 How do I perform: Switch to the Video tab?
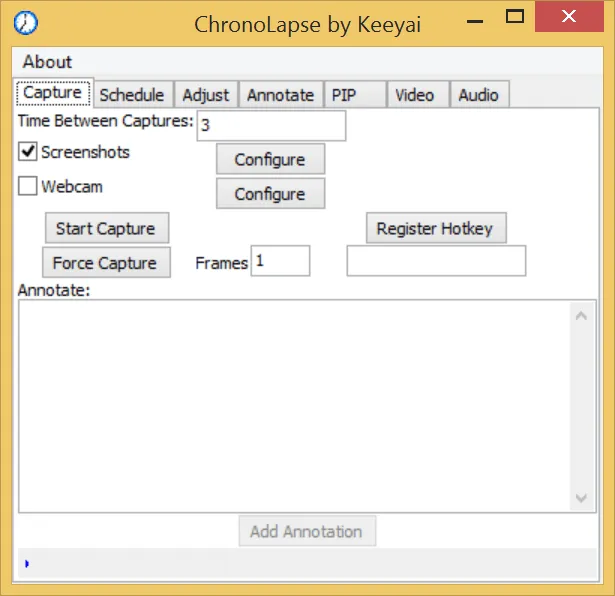click(414, 95)
